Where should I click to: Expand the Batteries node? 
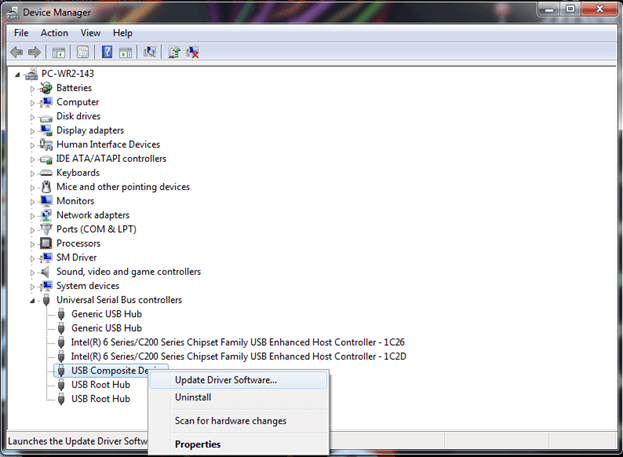click(x=33, y=89)
